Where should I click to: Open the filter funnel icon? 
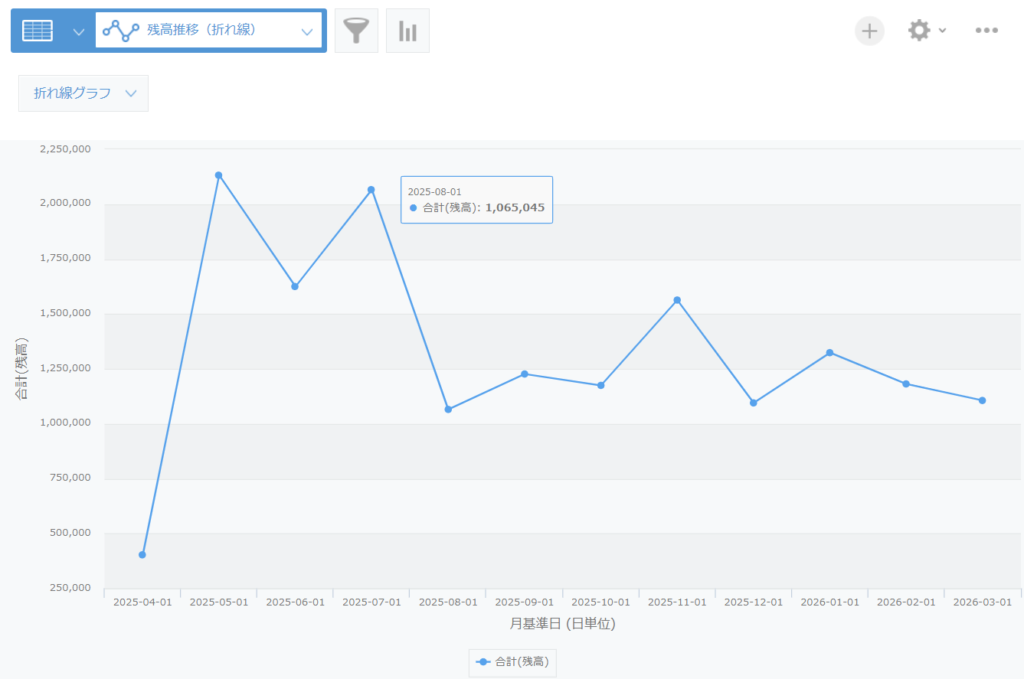coord(356,31)
